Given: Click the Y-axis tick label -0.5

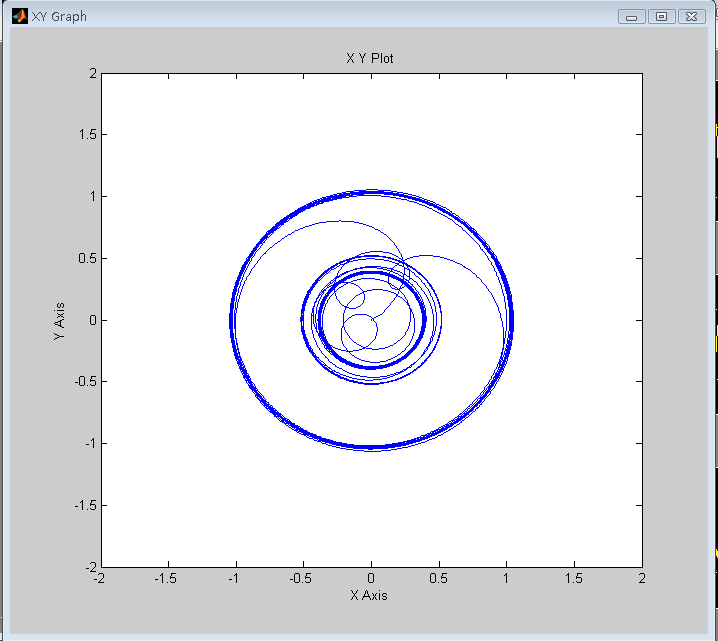Looking at the screenshot, I should click(85, 381).
